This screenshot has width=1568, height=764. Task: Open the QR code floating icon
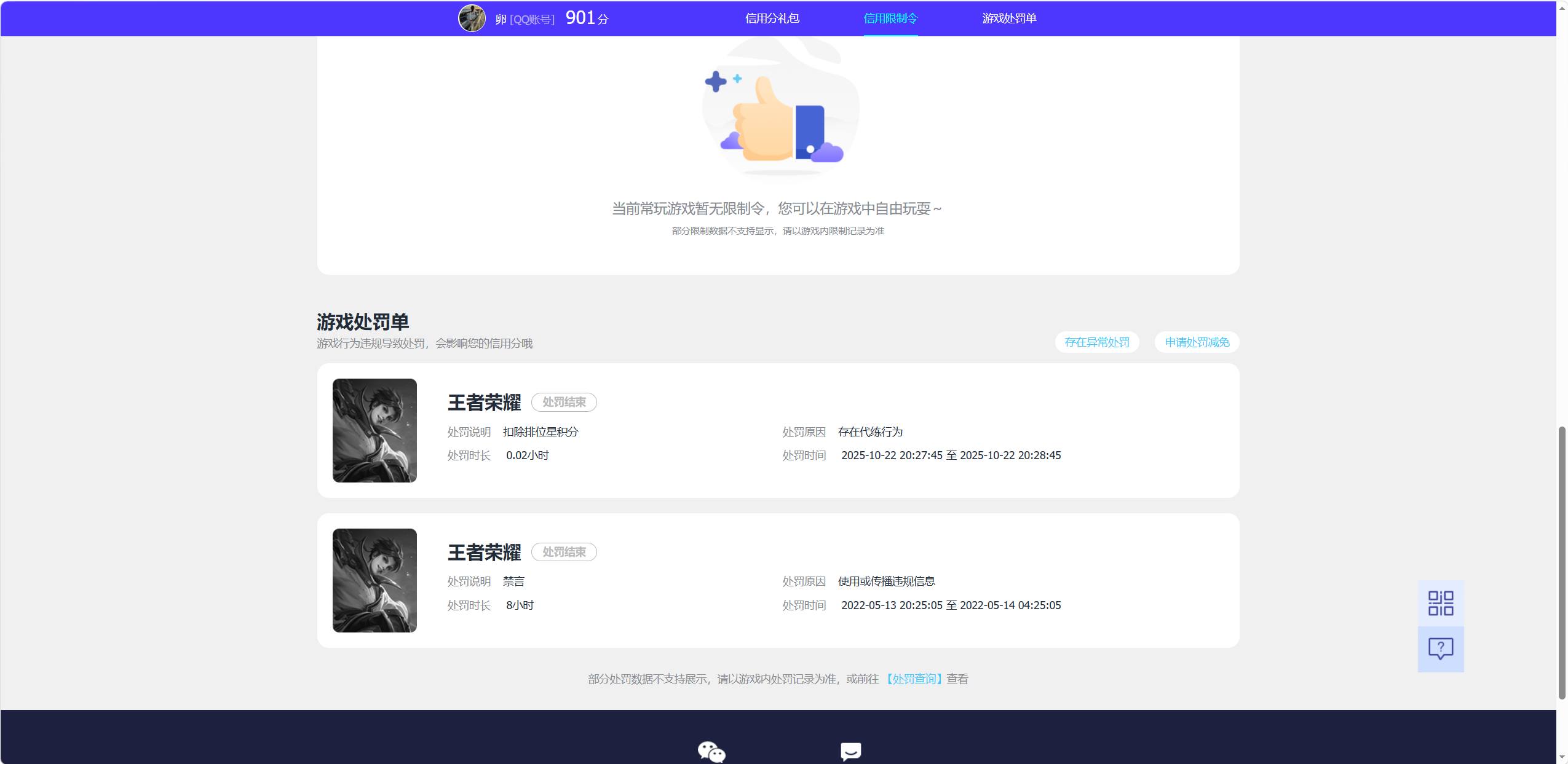tap(1441, 603)
